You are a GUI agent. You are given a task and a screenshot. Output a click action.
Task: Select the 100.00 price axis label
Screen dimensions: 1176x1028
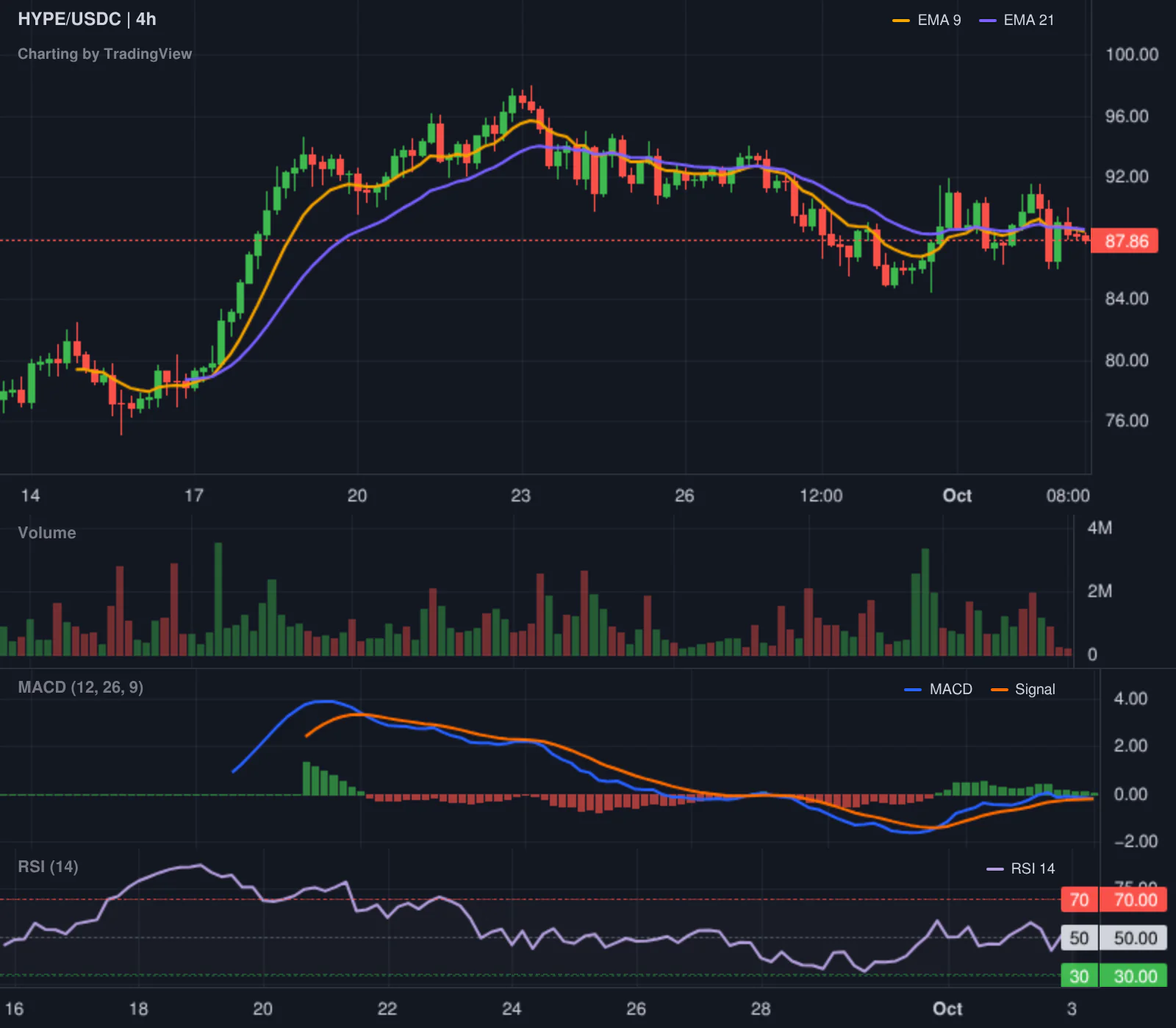coord(1132,54)
